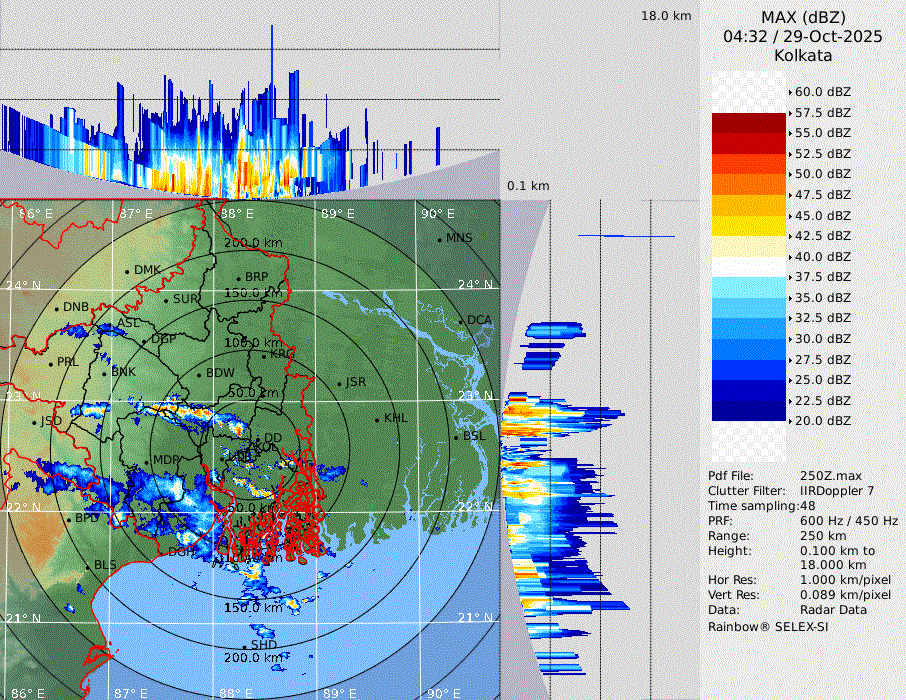Click the JSR station dot
Viewport: 906px width, 700px height.
(x=339, y=383)
